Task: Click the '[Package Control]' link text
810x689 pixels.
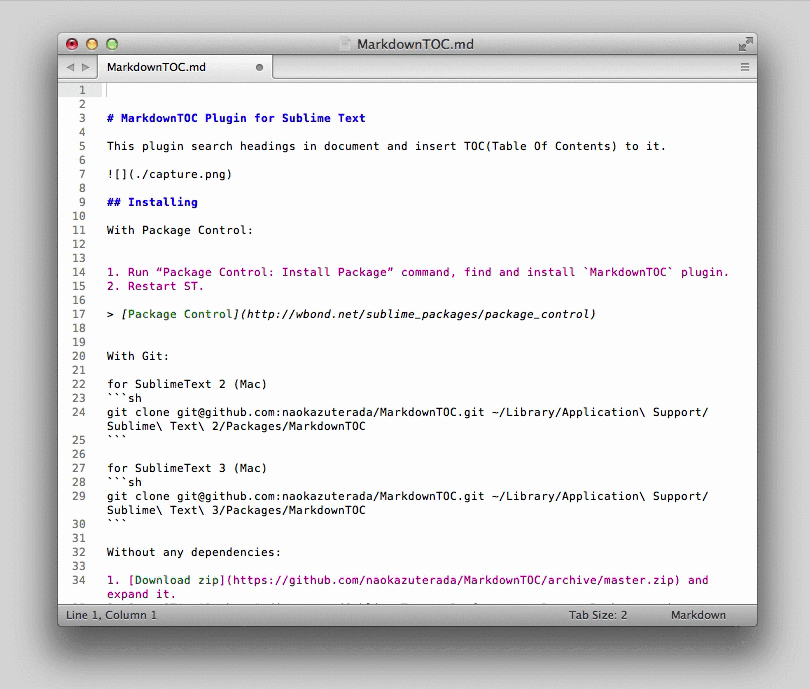Action: point(180,314)
